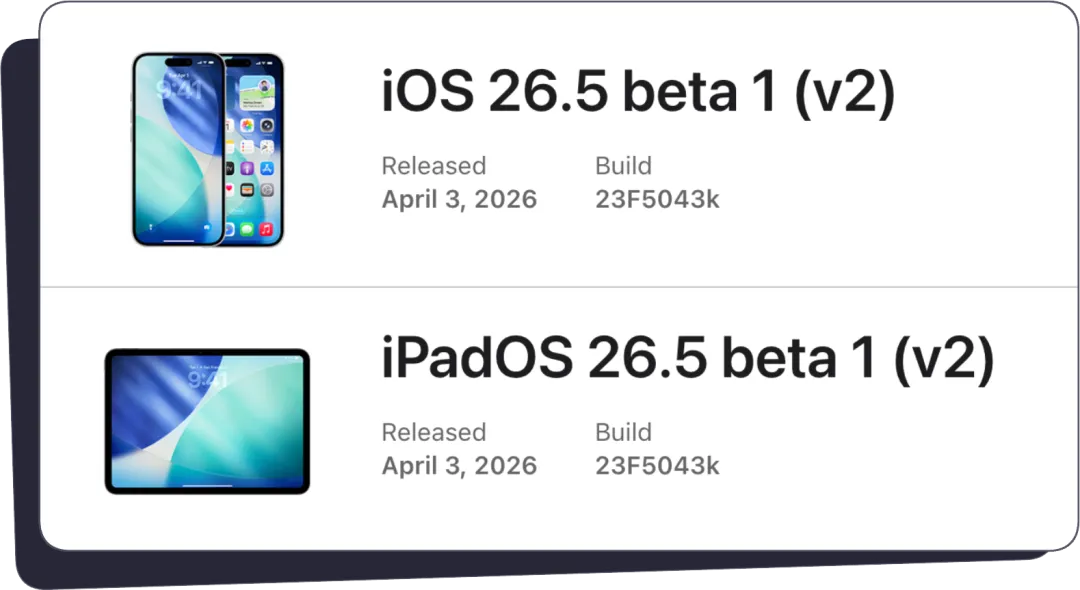The height and width of the screenshot is (590, 1080).
Task: Tap the Messages app icon on iPhone image
Action: click(x=247, y=229)
